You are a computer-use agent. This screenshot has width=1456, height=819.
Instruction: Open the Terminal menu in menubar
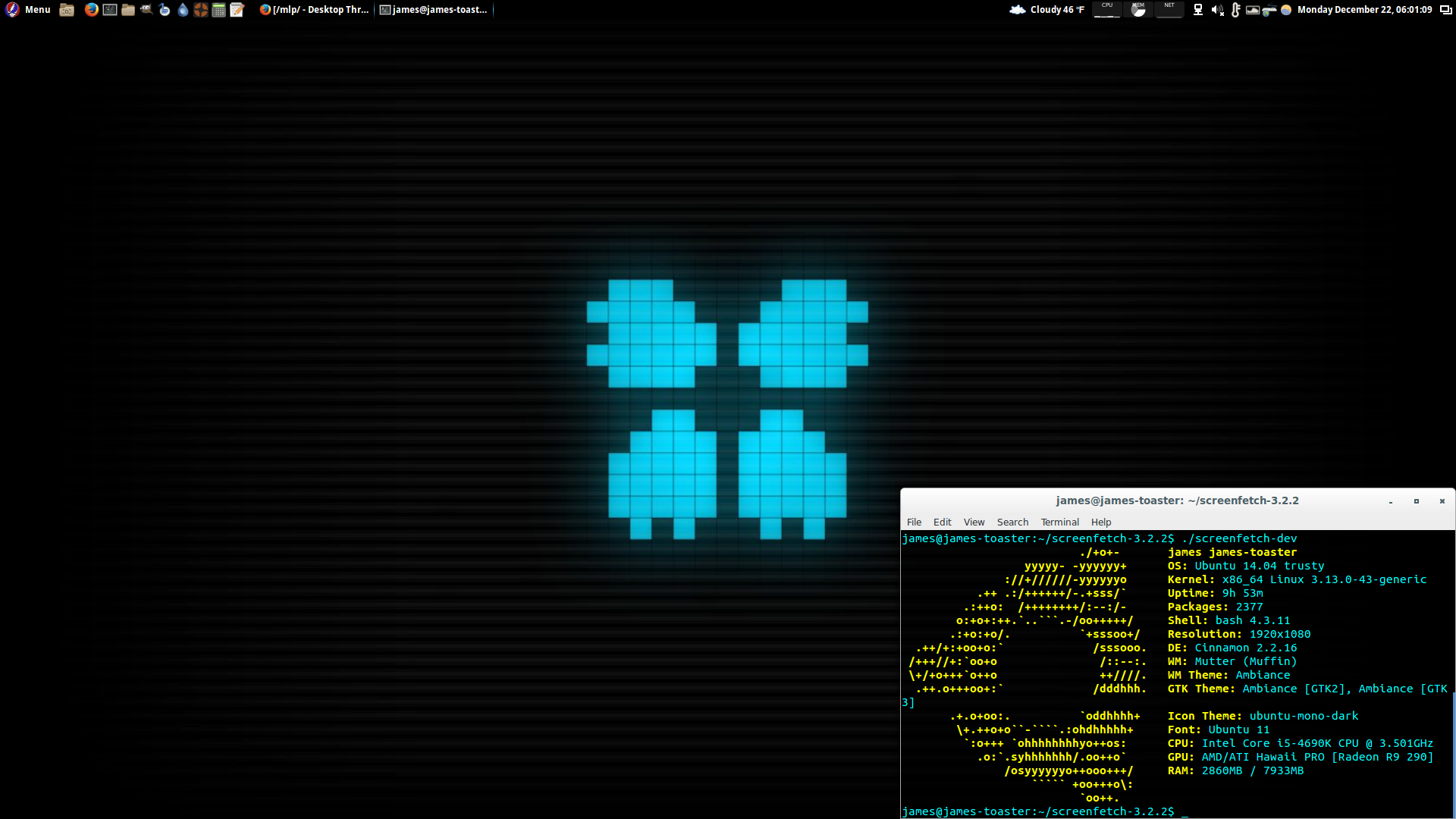tap(1059, 522)
